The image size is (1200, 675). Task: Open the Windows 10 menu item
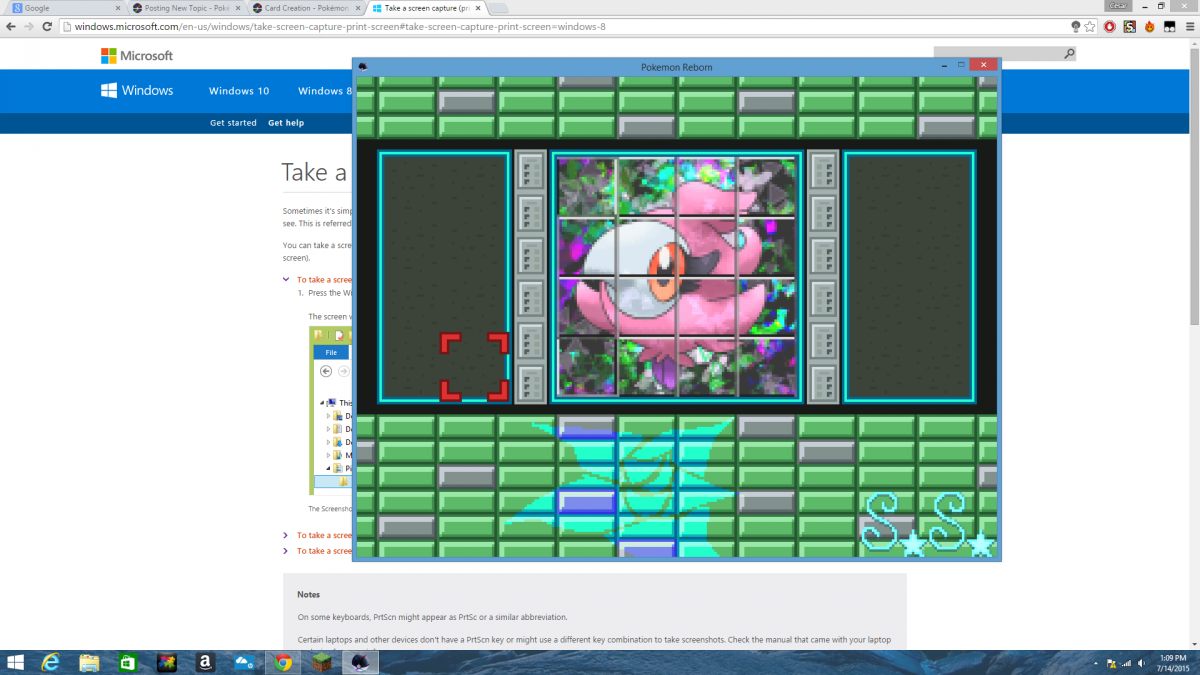pos(239,91)
